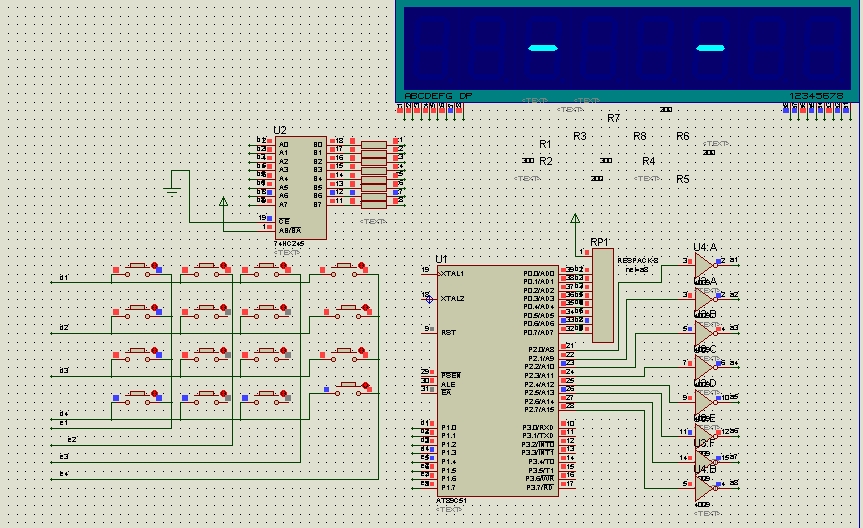Click the RP1 resistor pack component
This screenshot has height=528, width=863.
[602, 295]
